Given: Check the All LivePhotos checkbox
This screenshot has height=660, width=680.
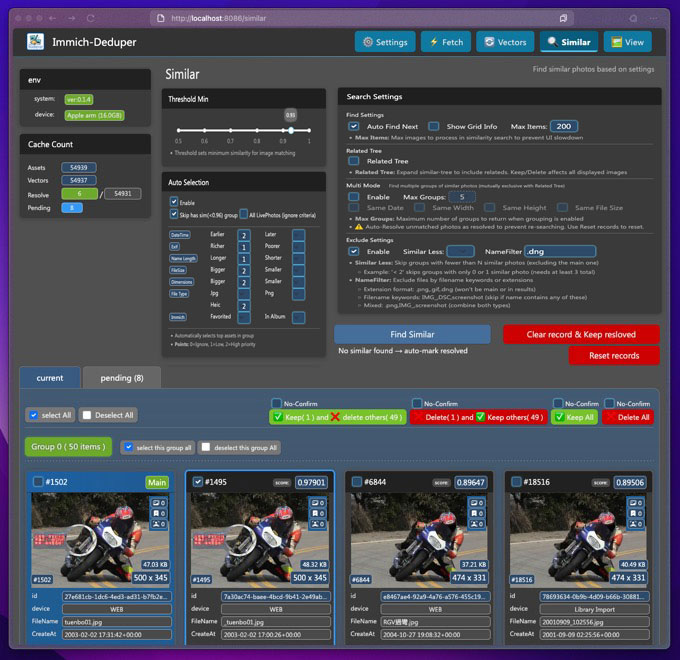Looking at the screenshot, I should (244, 214).
